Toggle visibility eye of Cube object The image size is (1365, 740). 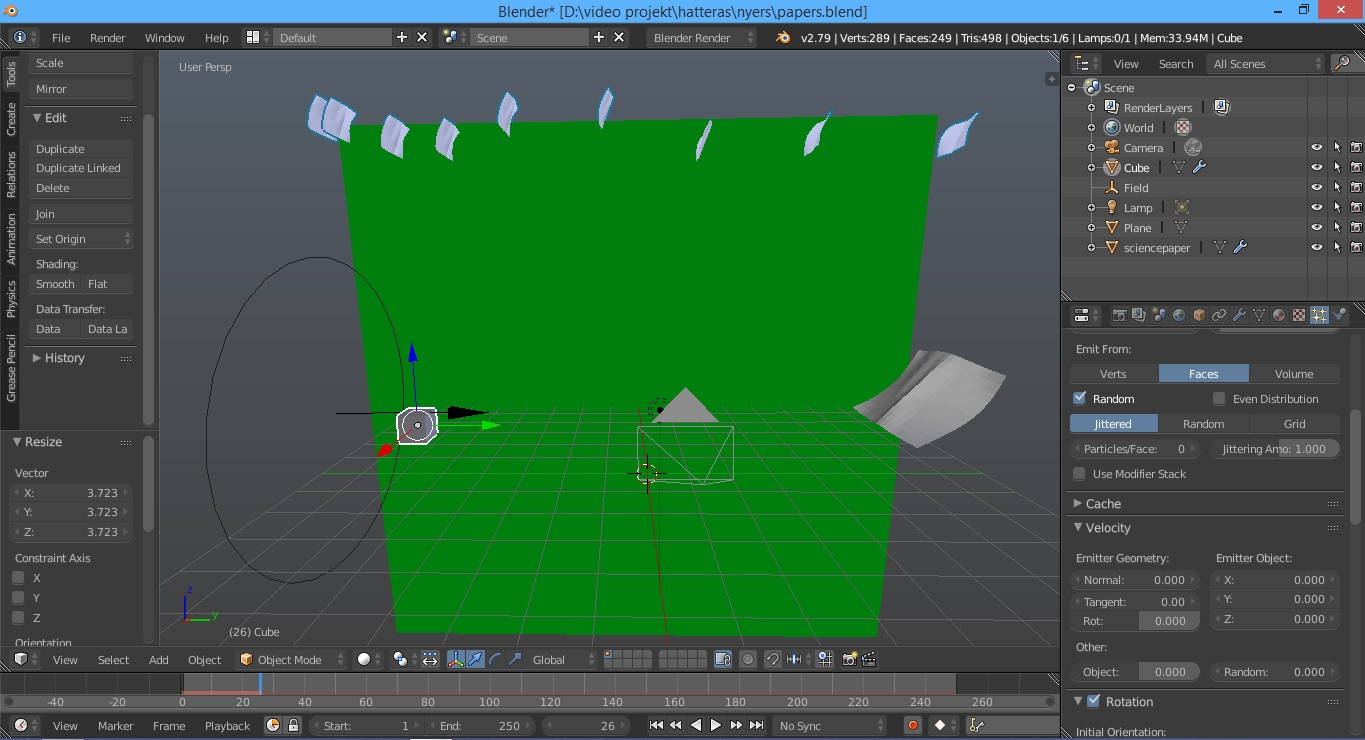(1317, 167)
